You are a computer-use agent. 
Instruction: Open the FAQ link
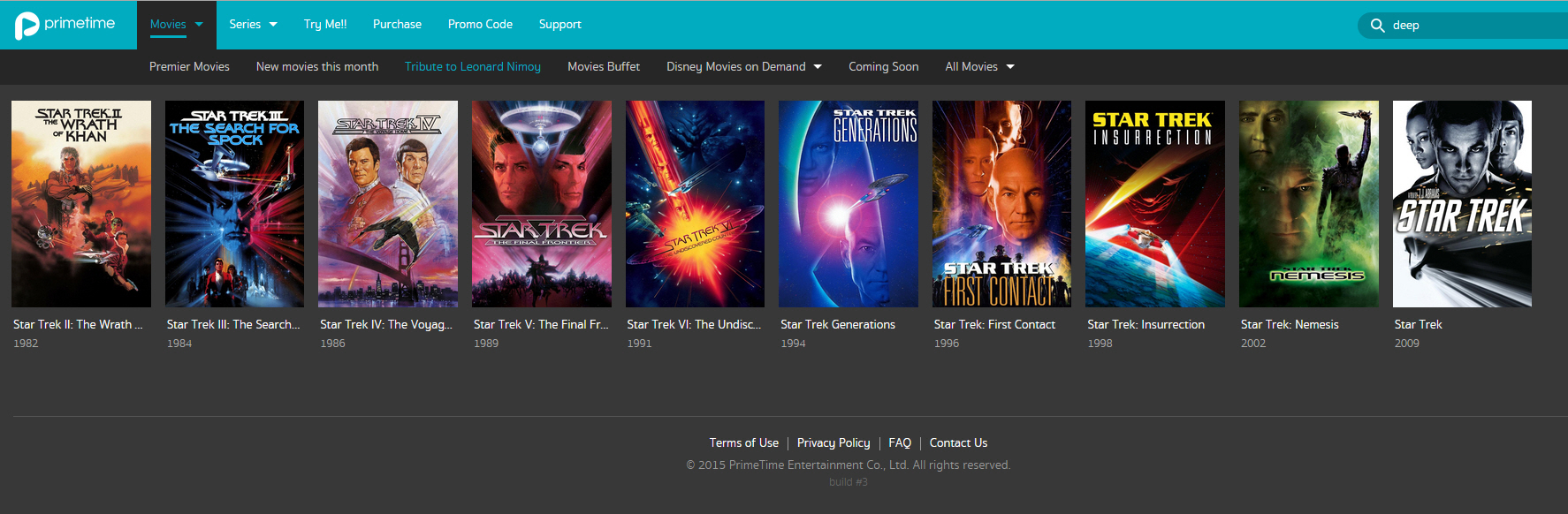point(900,443)
